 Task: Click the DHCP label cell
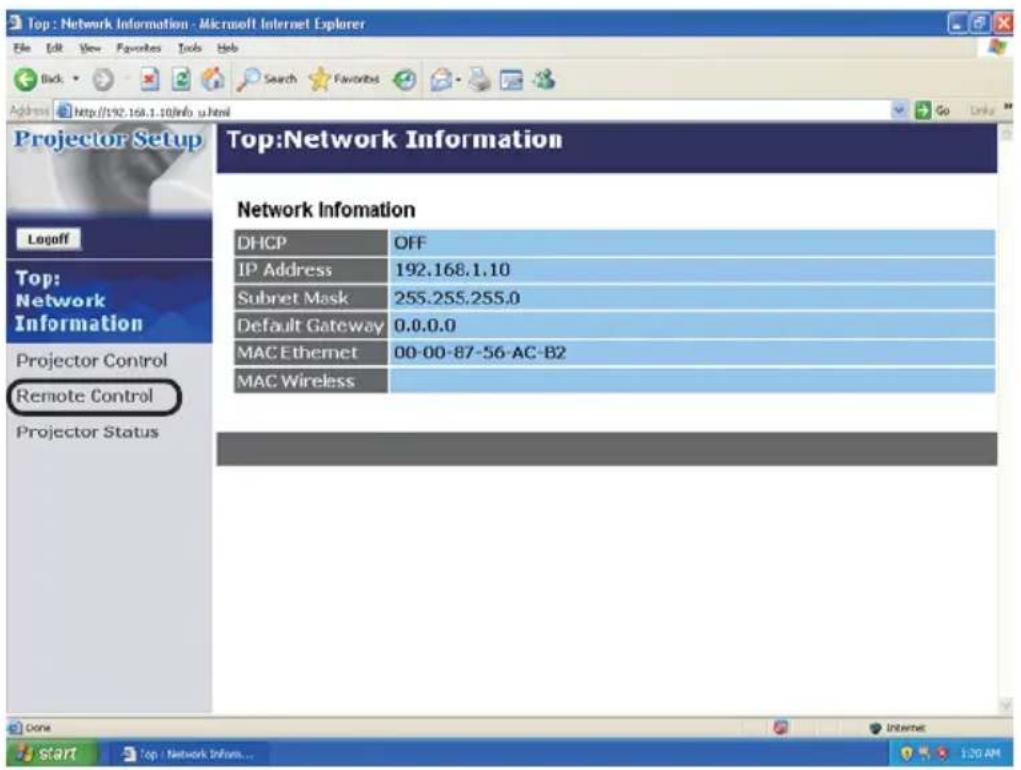(x=311, y=243)
